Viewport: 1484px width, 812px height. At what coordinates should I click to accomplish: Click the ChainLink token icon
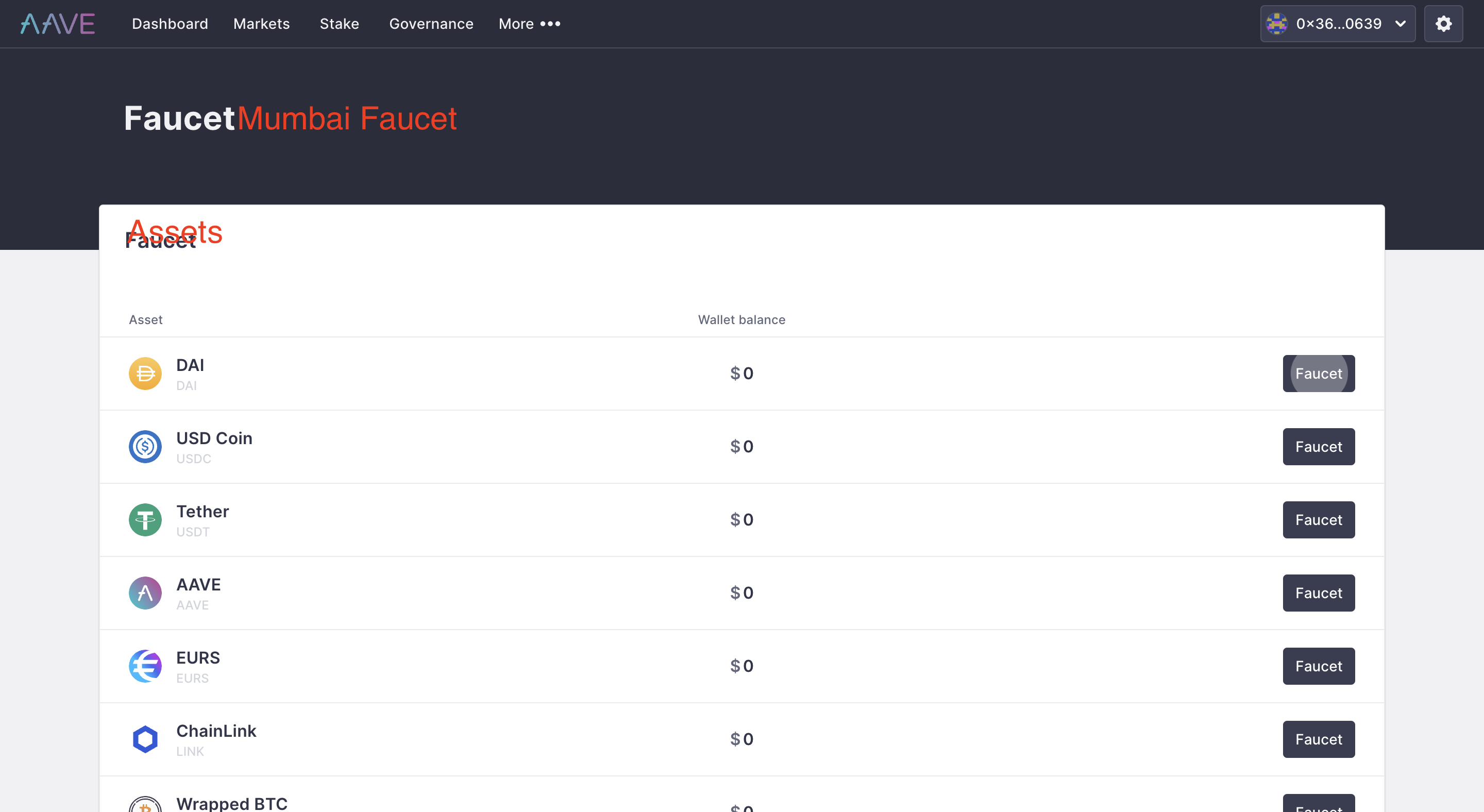click(x=145, y=739)
